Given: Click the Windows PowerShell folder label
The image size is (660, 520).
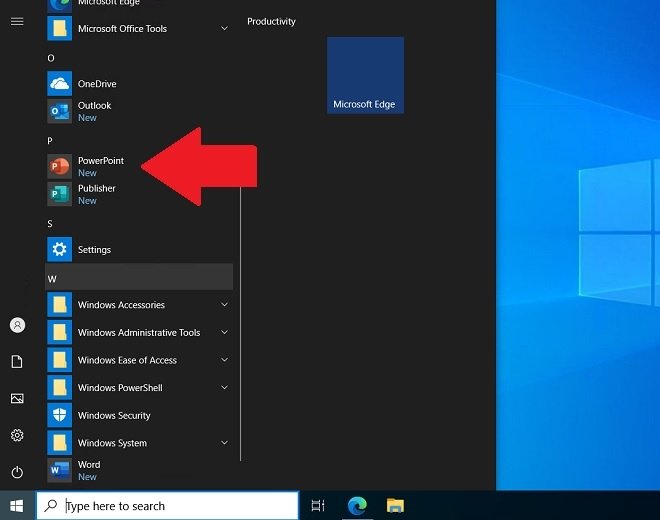Looking at the screenshot, I should (120, 388).
